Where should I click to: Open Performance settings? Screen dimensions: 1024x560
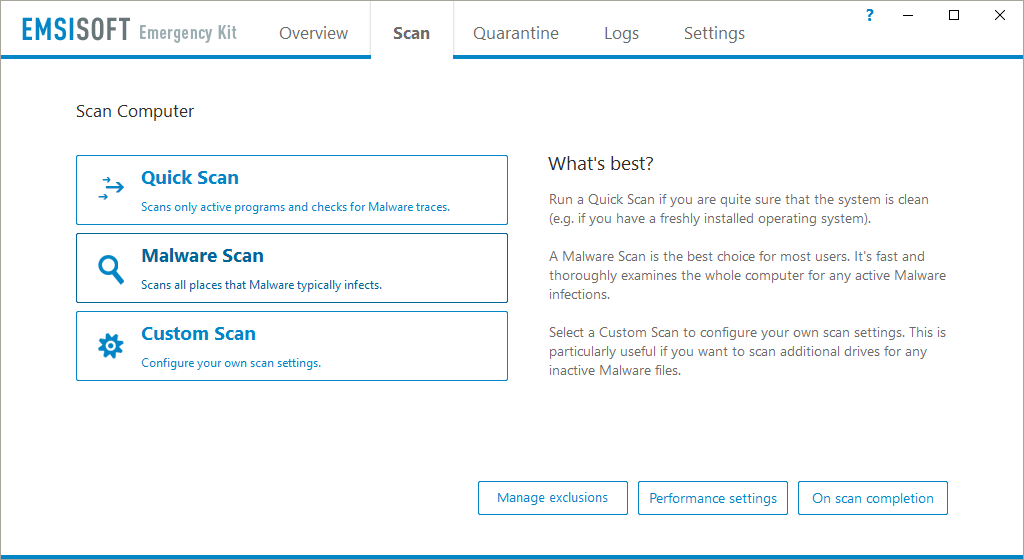pos(712,498)
